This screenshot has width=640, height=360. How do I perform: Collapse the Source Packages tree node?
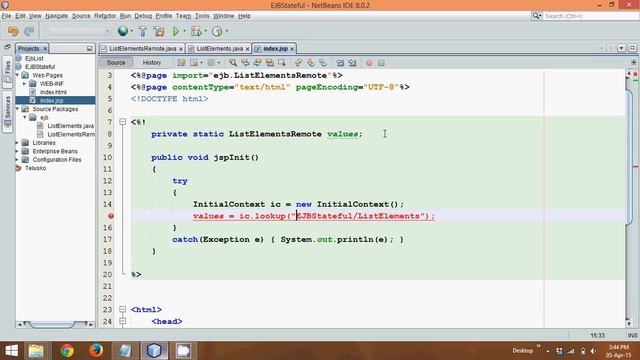tap(18, 109)
